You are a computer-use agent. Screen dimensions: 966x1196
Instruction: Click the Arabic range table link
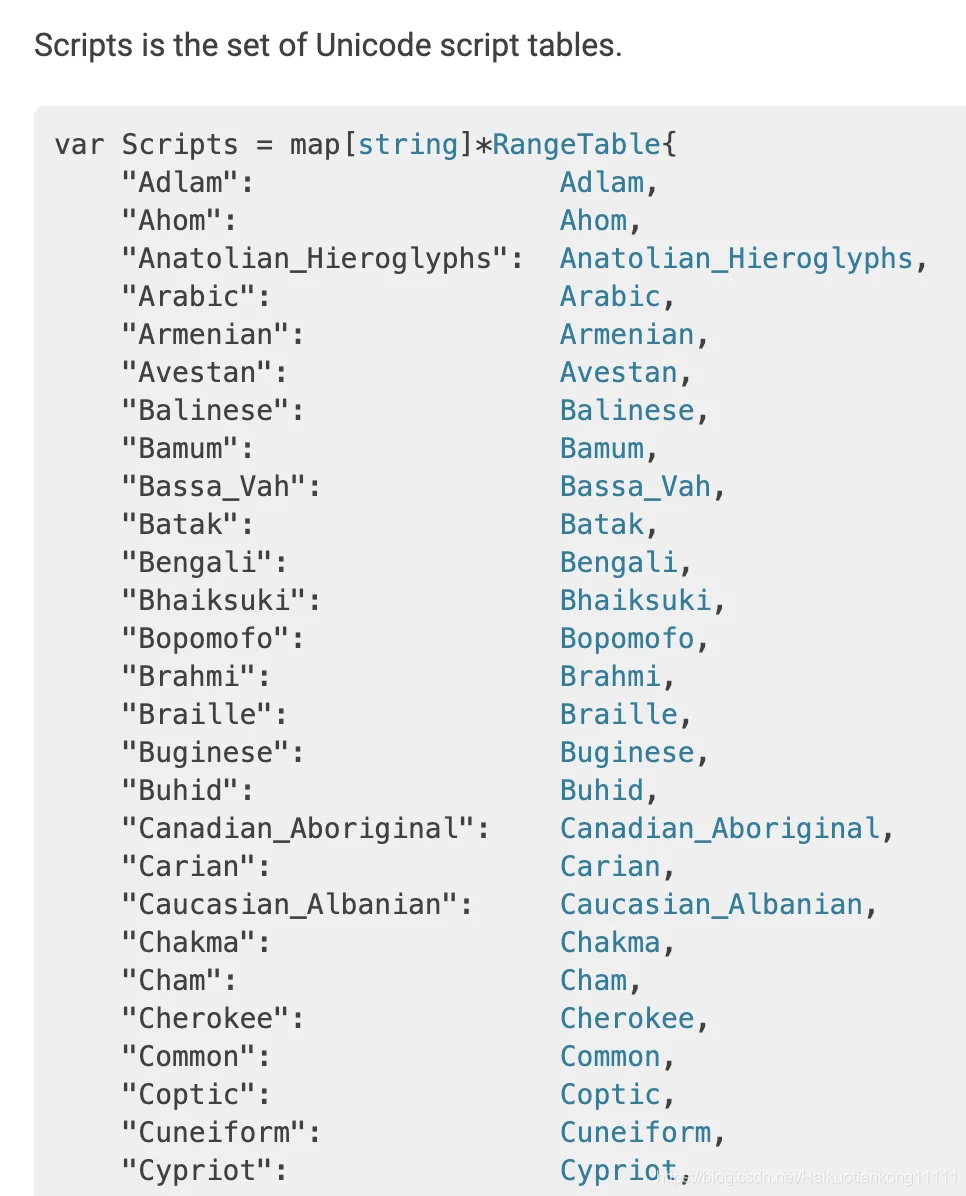[610, 297]
